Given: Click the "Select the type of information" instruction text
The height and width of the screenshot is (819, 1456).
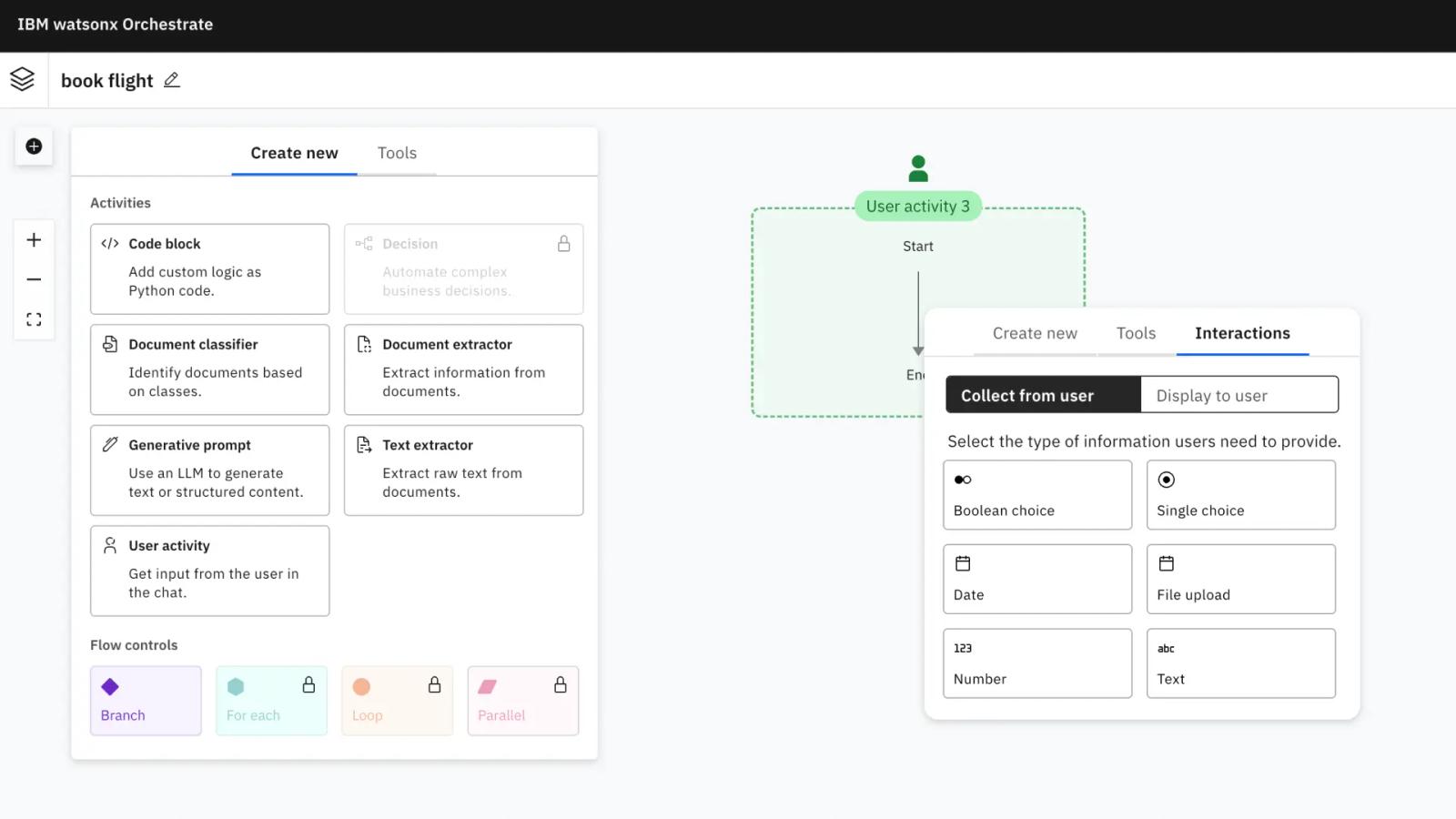Looking at the screenshot, I should click(1144, 441).
